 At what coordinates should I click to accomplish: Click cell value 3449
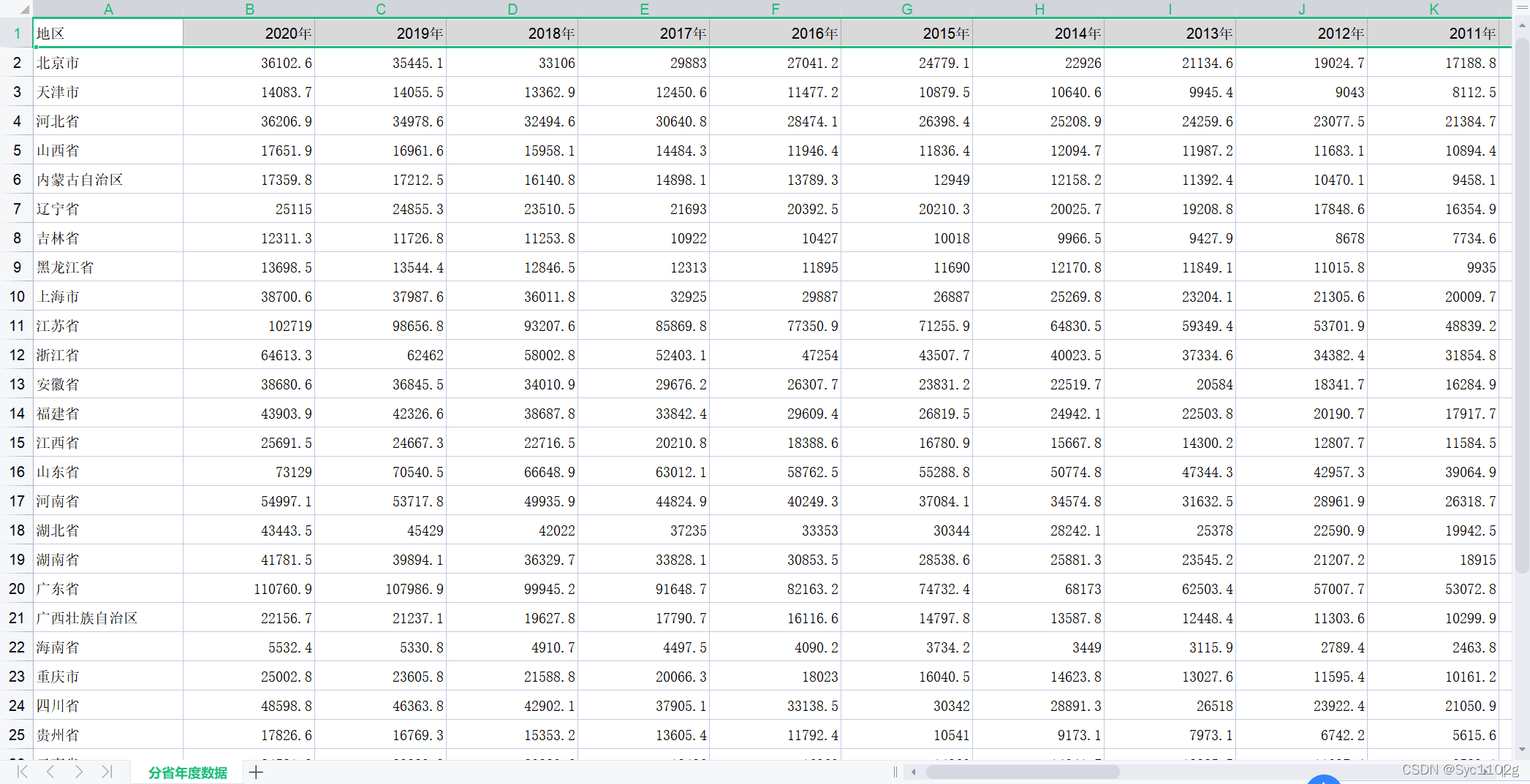click(1039, 647)
